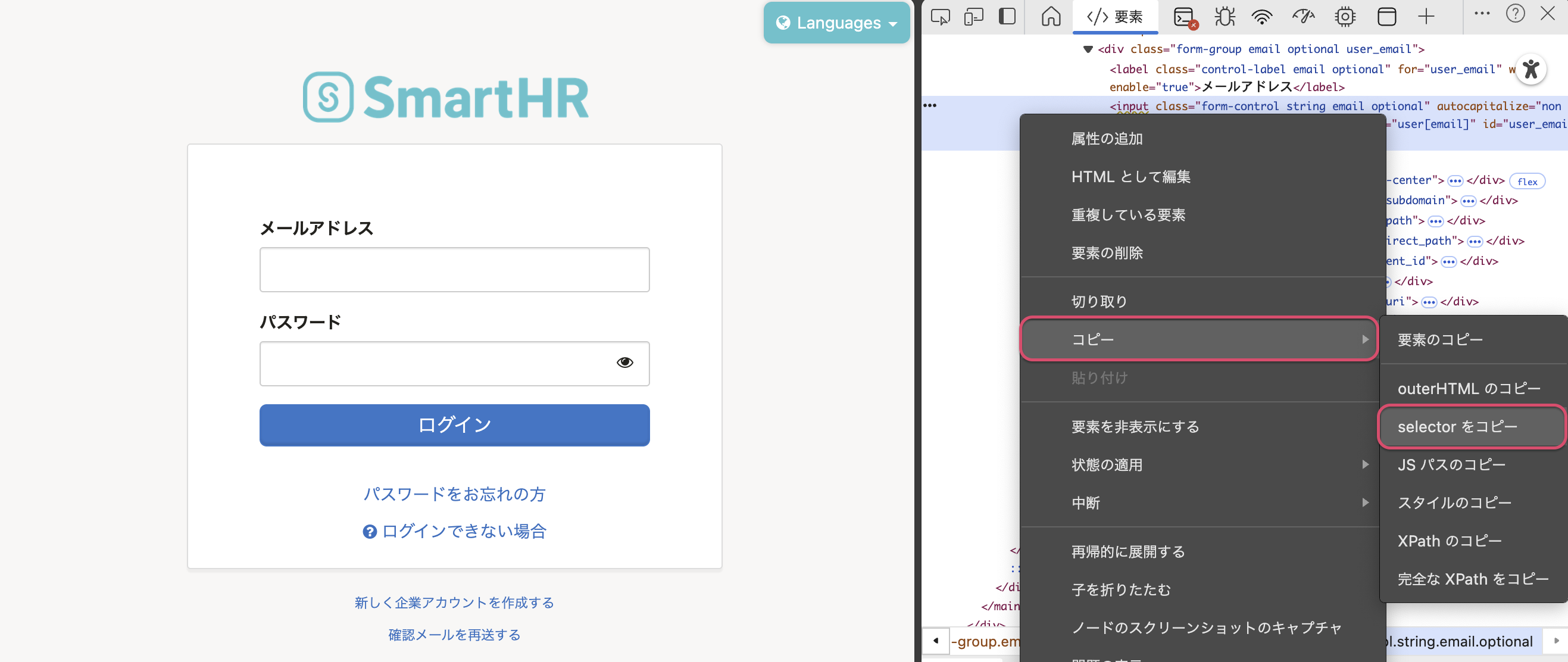Open the DevTools Welcome home icon

(1051, 17)
